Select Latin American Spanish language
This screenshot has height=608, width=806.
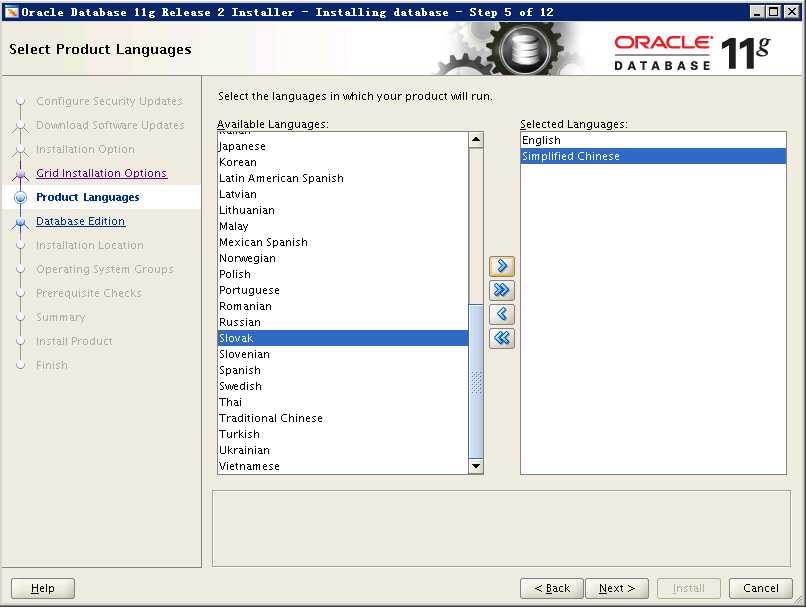point(343,178)
